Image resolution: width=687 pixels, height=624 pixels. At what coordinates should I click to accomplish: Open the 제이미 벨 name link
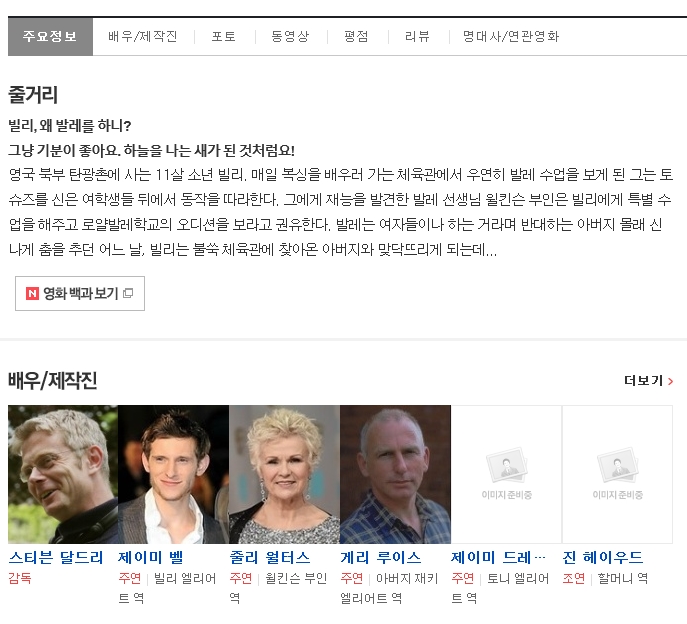point(151,558)
